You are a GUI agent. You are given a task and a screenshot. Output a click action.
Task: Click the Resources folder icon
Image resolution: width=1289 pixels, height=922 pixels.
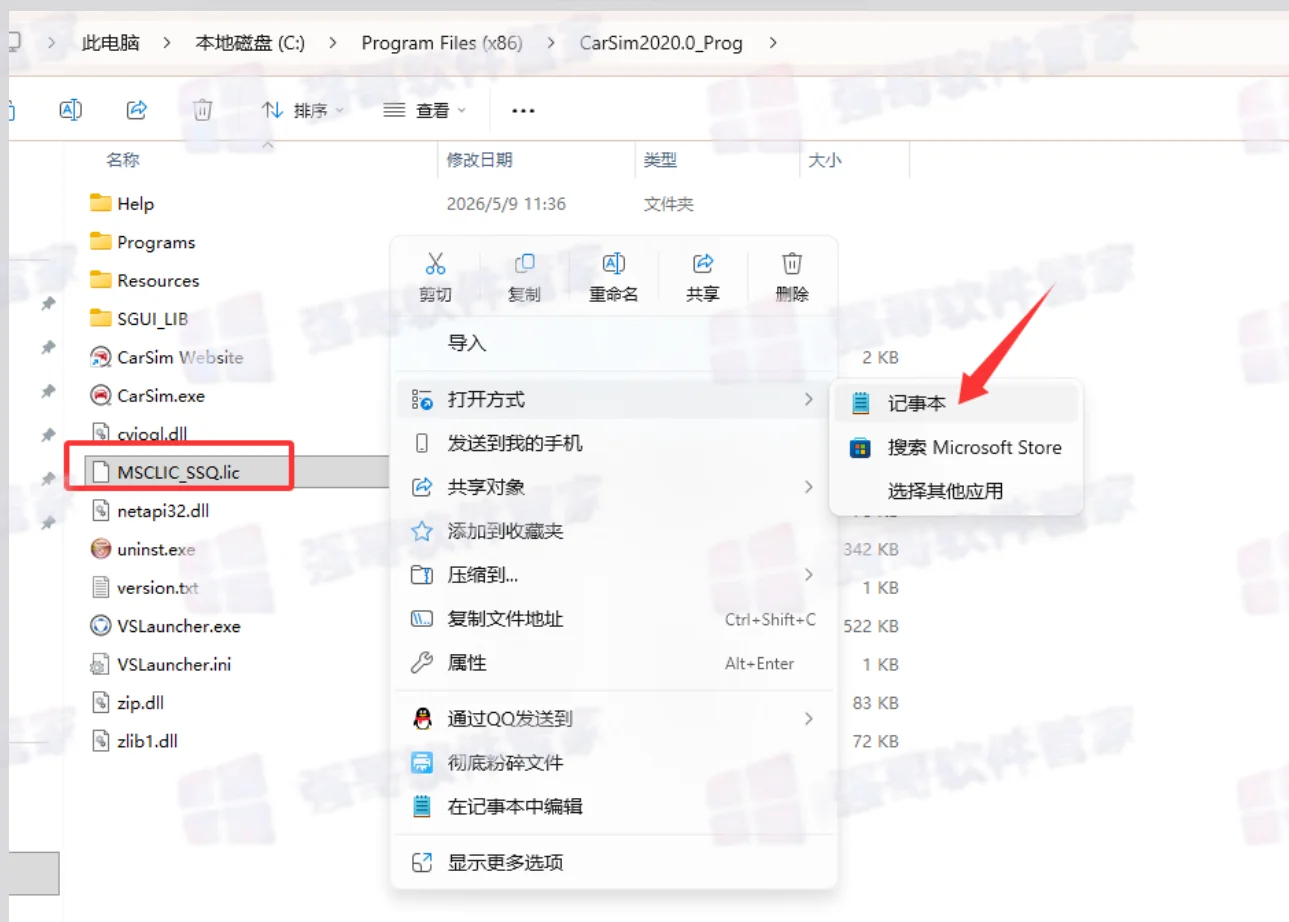[x=100, y=280]
